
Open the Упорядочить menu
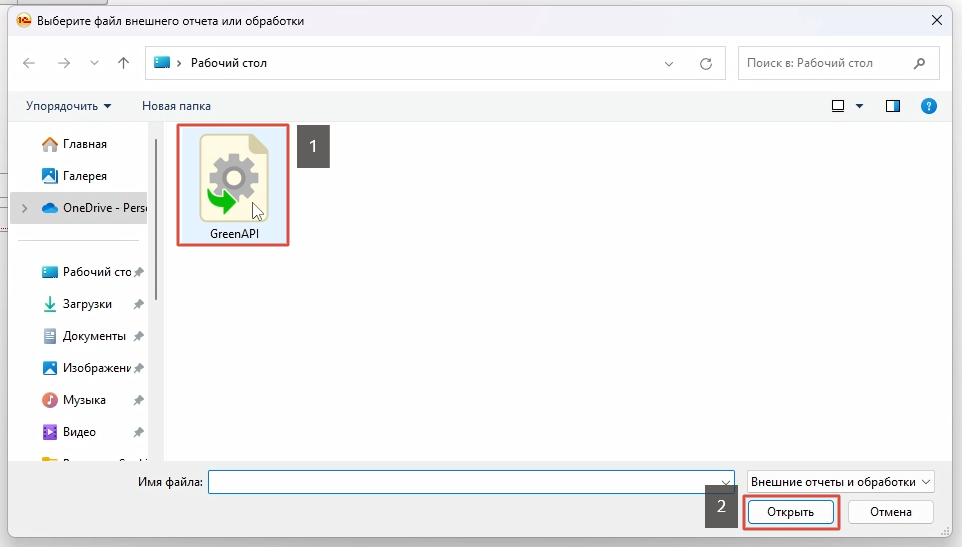coord(68,106)
